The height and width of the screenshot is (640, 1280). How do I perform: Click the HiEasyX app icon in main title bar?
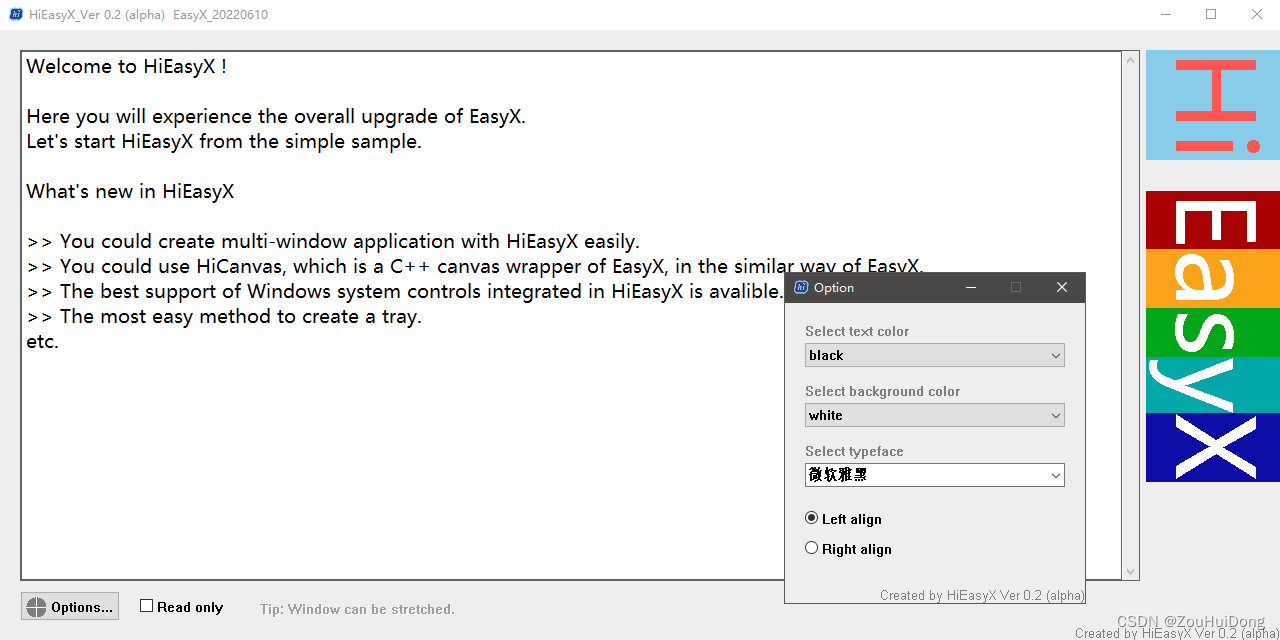[16, 15]
